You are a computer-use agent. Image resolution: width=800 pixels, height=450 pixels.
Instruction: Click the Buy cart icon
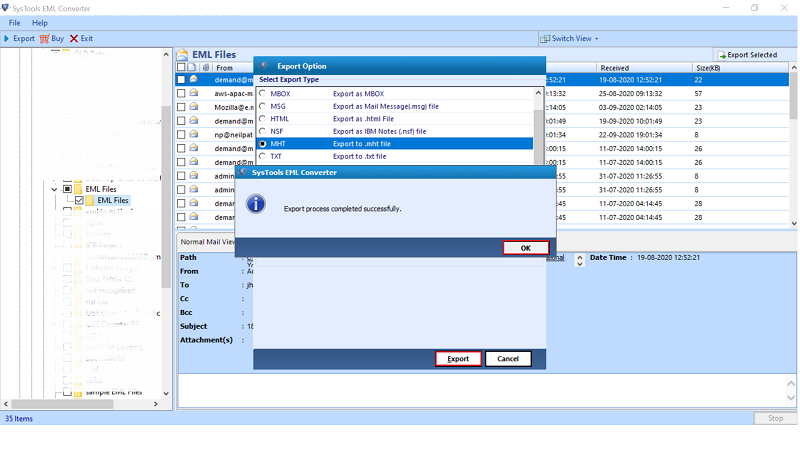44,39
